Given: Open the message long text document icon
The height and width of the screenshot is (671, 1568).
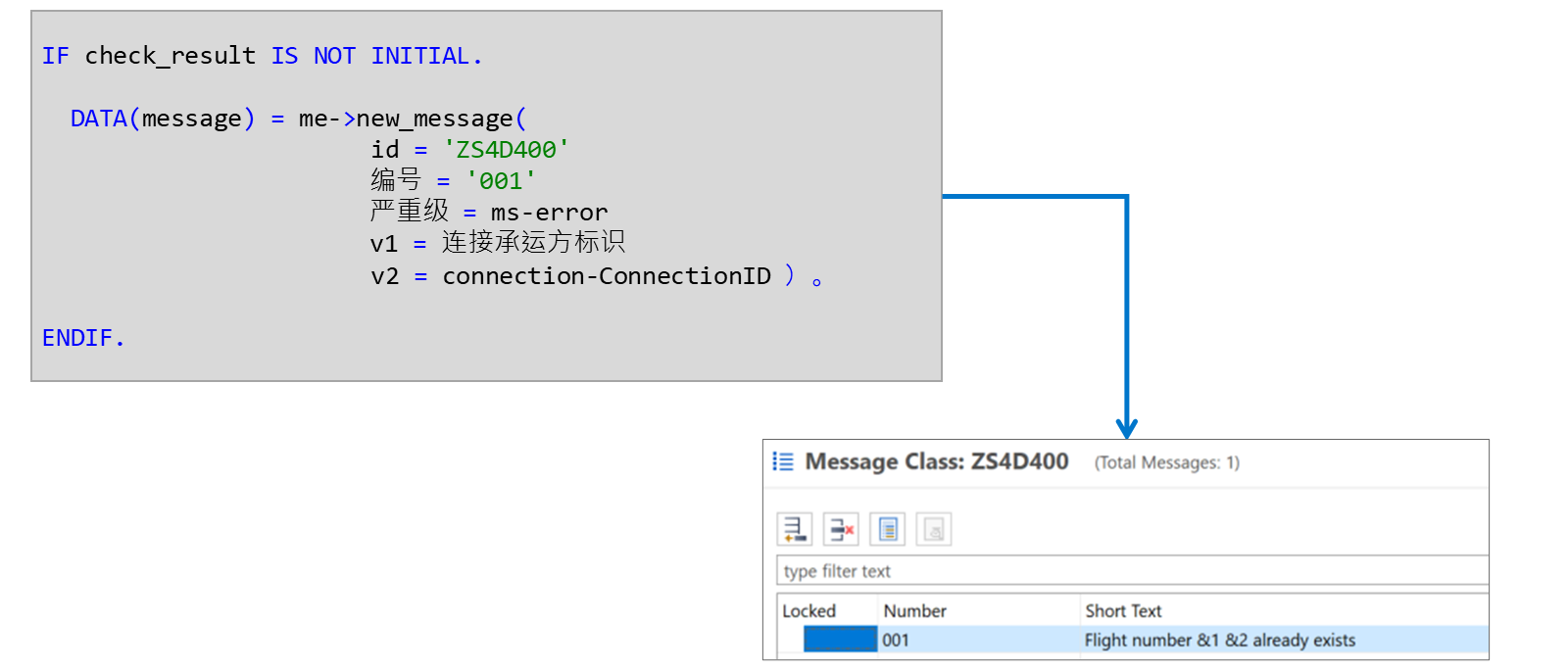Looking at the screenshot, I should pyautogui.click(x=888, y=529).
